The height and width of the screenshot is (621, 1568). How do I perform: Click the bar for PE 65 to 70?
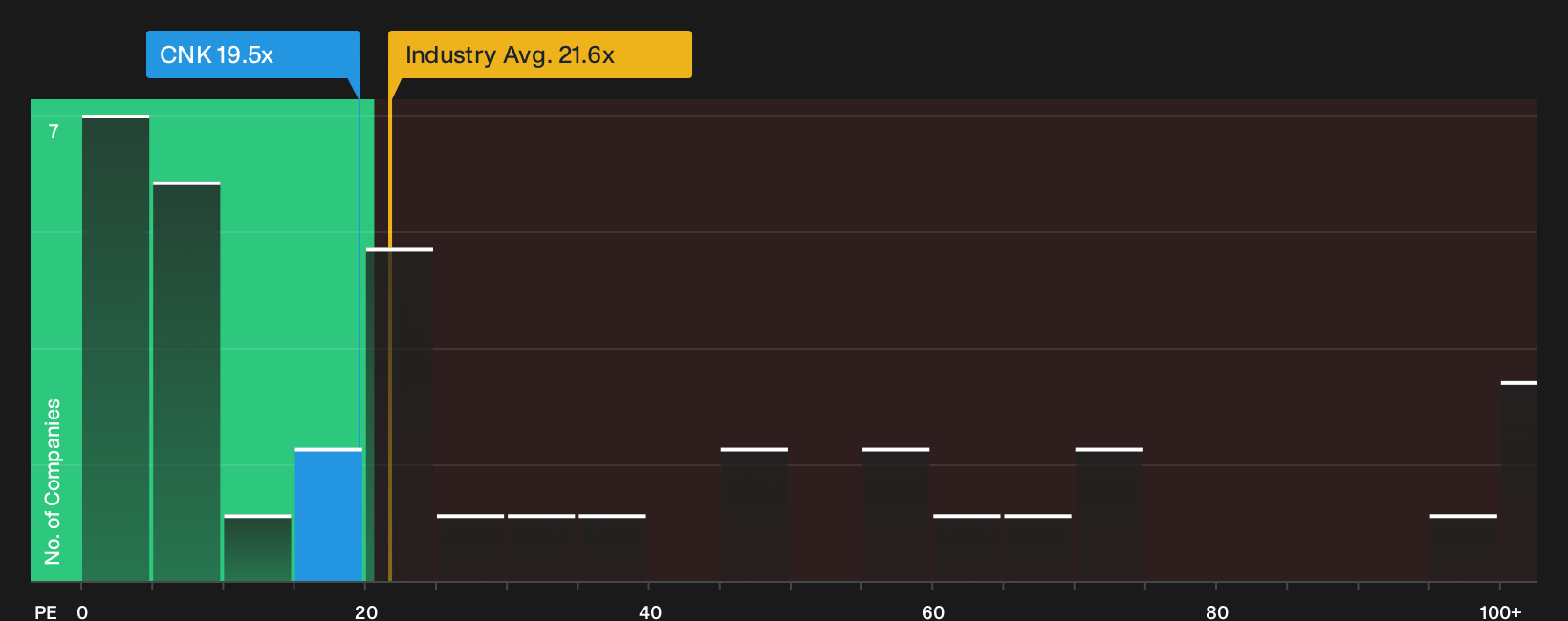[x=1037, y=547]
